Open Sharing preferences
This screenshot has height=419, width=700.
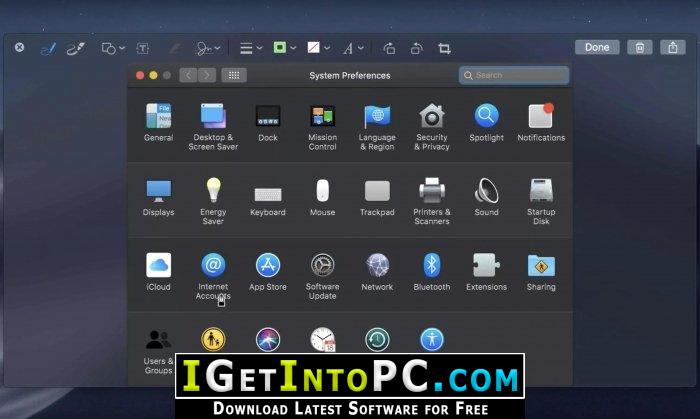point(541,272)
